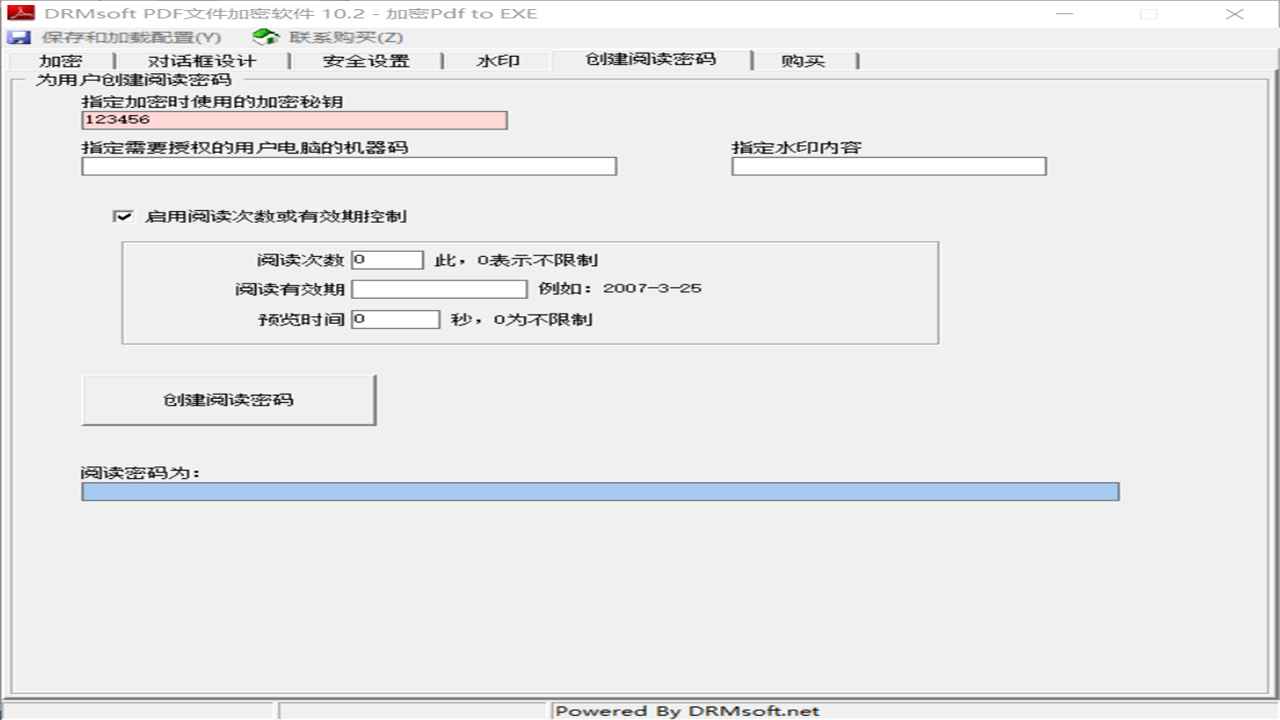The image size is (1280, 720).
Task: Switch to the 加密 tab
Action: (x=65, y=60)
